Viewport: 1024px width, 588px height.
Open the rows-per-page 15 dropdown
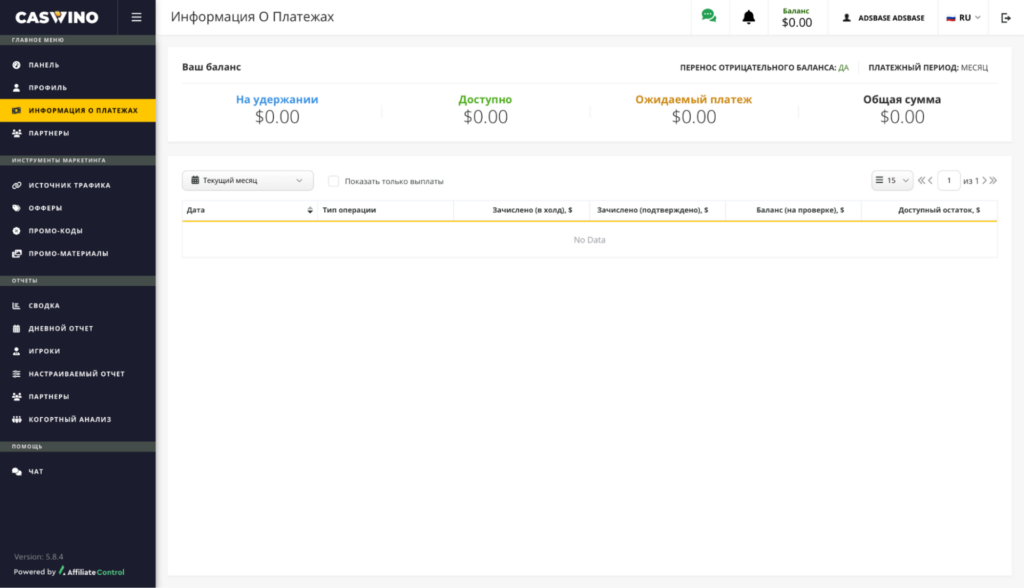(892, 180)
